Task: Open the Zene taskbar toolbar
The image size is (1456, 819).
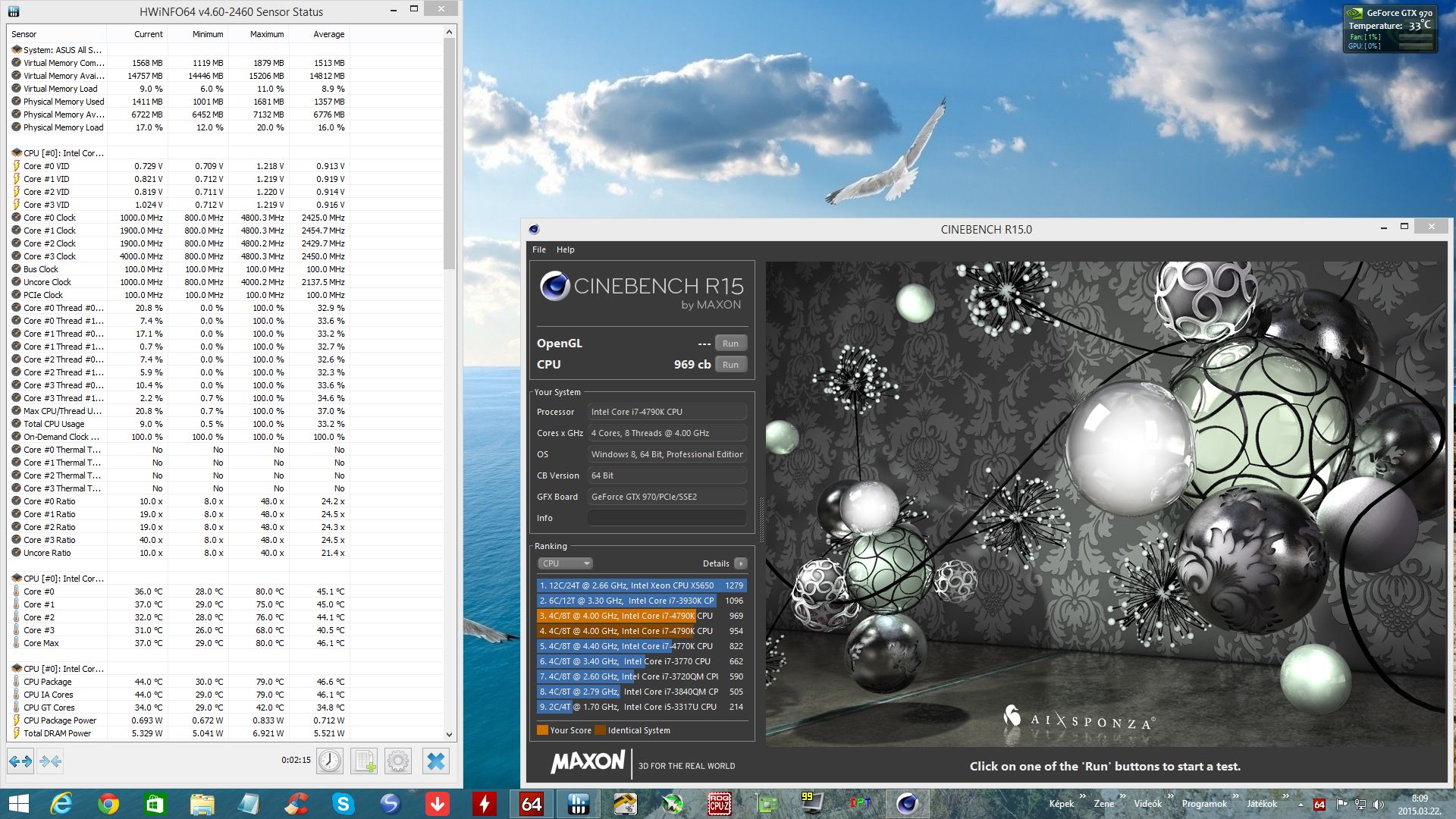Action: click(1104, 804)
